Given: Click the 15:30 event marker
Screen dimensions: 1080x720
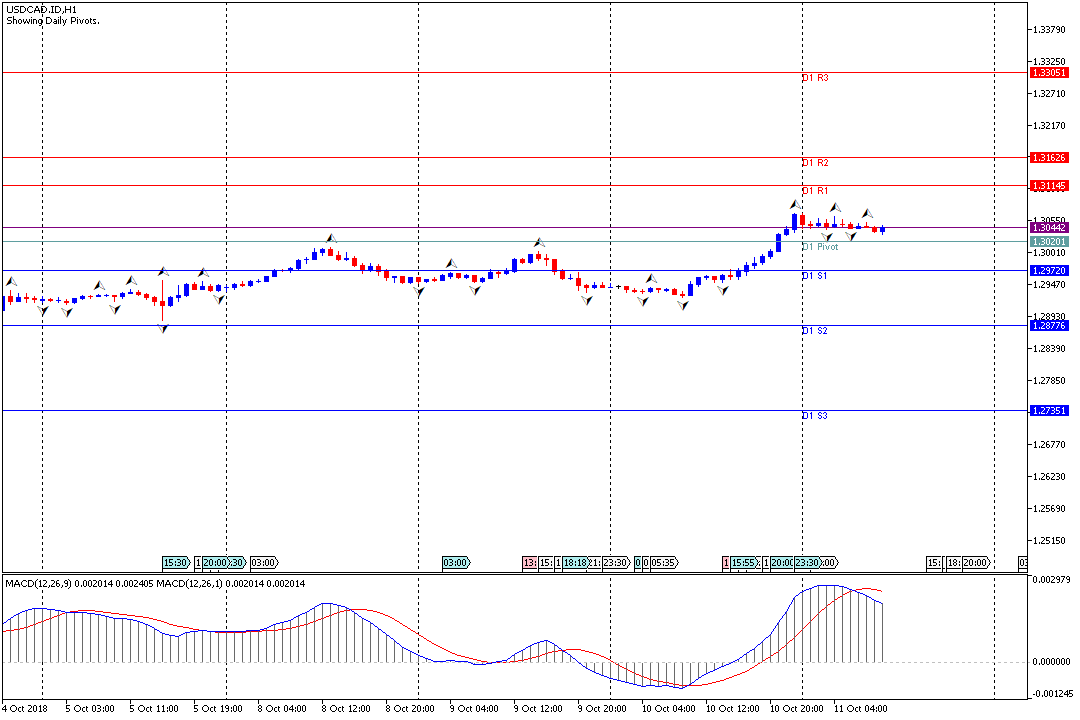Looking at the screenshot, I should tap(176, 563).
